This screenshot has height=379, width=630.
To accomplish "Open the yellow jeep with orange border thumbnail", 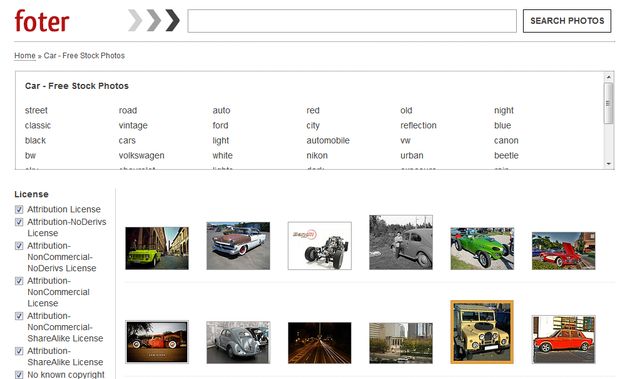I will coord(482,332).
